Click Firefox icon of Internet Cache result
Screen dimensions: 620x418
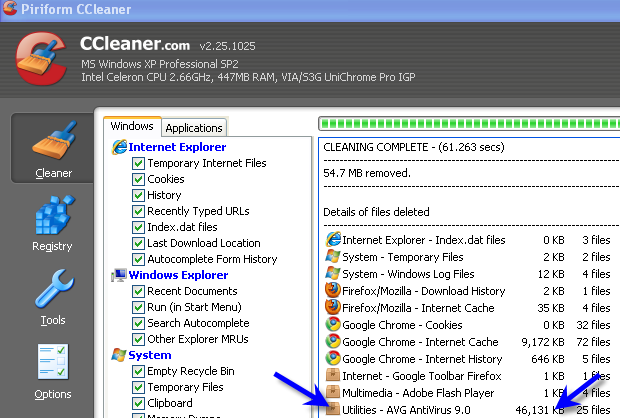tap(333, 308)
